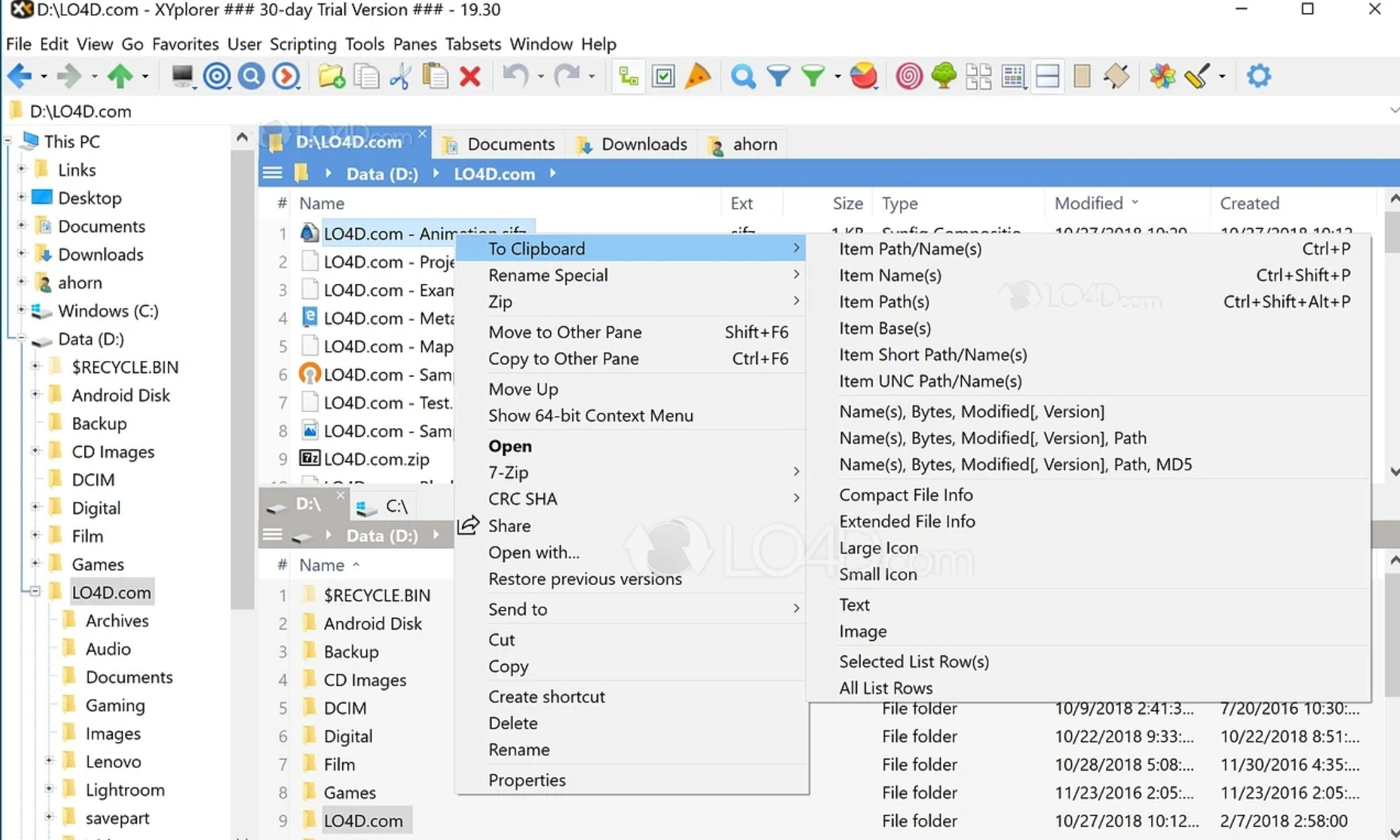Open Find Files with magnifier icon
Image resolution: width=1400 pixels, height=840 pixels.
pos(743,76)
